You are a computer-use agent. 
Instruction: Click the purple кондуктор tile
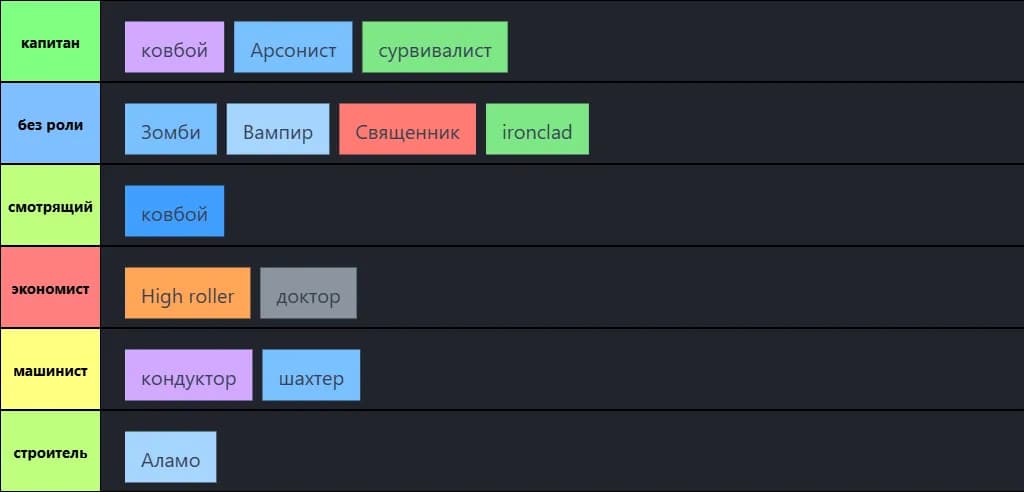click(x=189, y=375)
